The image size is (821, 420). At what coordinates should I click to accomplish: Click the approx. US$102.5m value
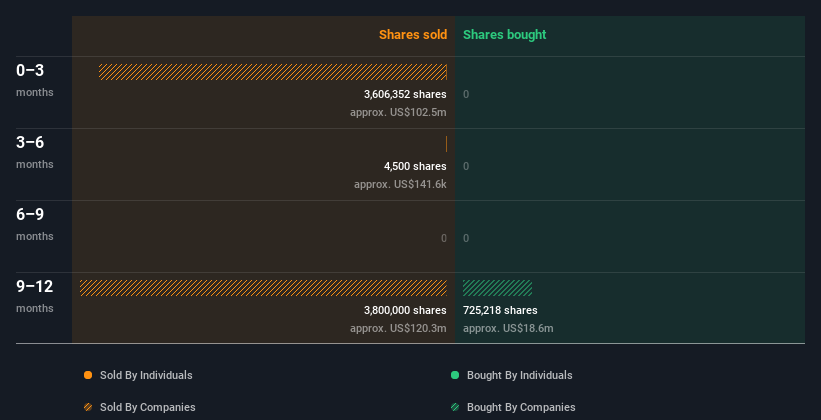click(x=398, y=113)
